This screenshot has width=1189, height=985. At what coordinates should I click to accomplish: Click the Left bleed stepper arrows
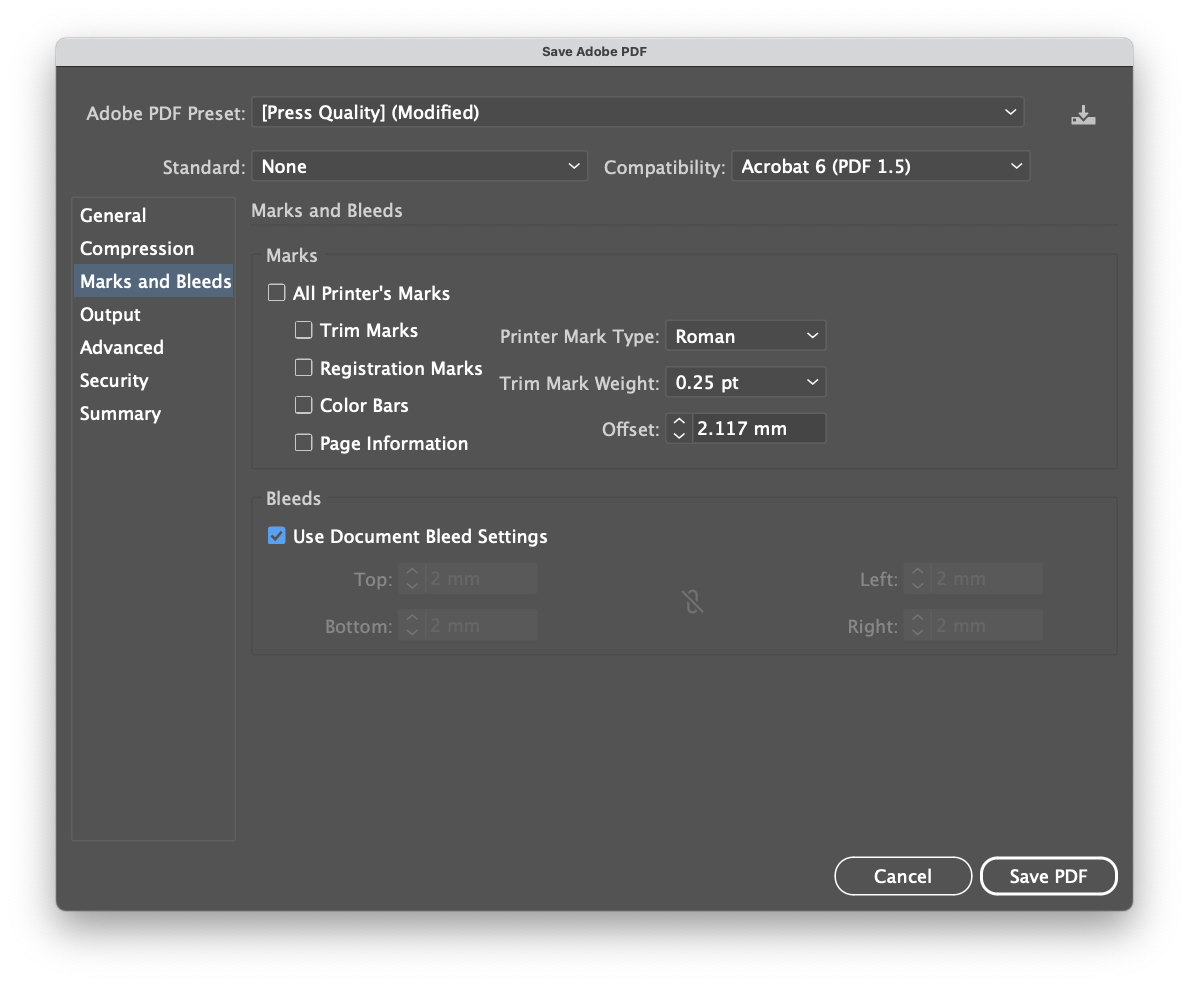coord(917,579)
